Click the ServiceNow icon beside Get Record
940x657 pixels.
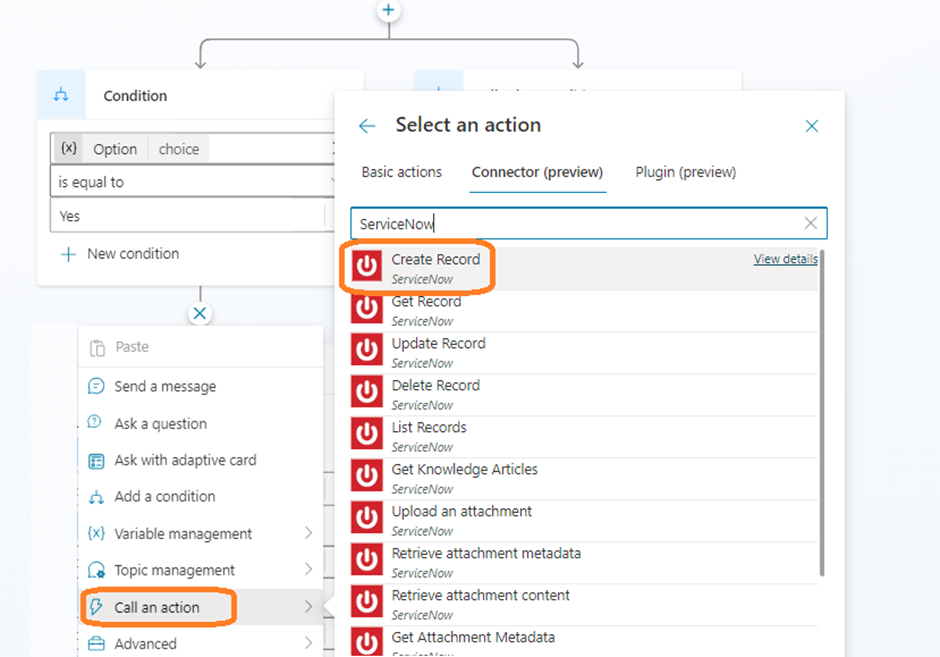pyautogui.click(x=367, y=309)
